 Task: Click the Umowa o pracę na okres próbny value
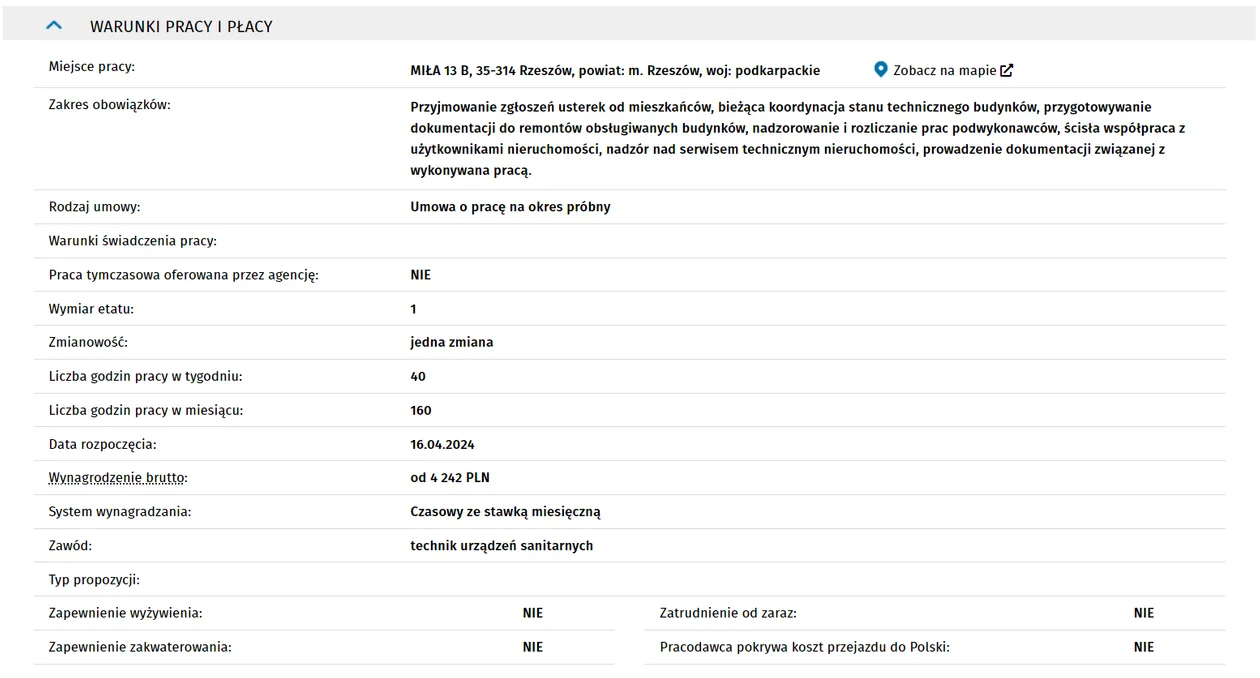click(510, 207)
